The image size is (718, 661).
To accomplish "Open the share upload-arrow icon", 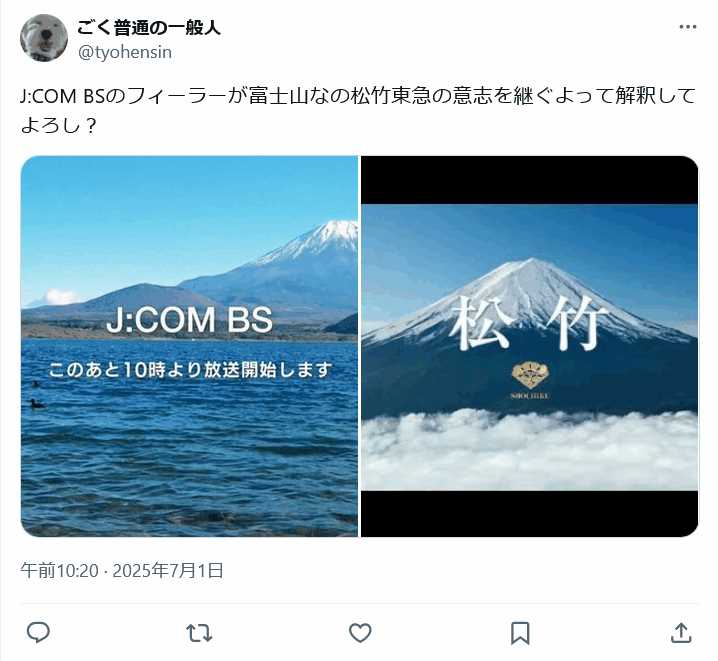I will click(x=681, y=633).
